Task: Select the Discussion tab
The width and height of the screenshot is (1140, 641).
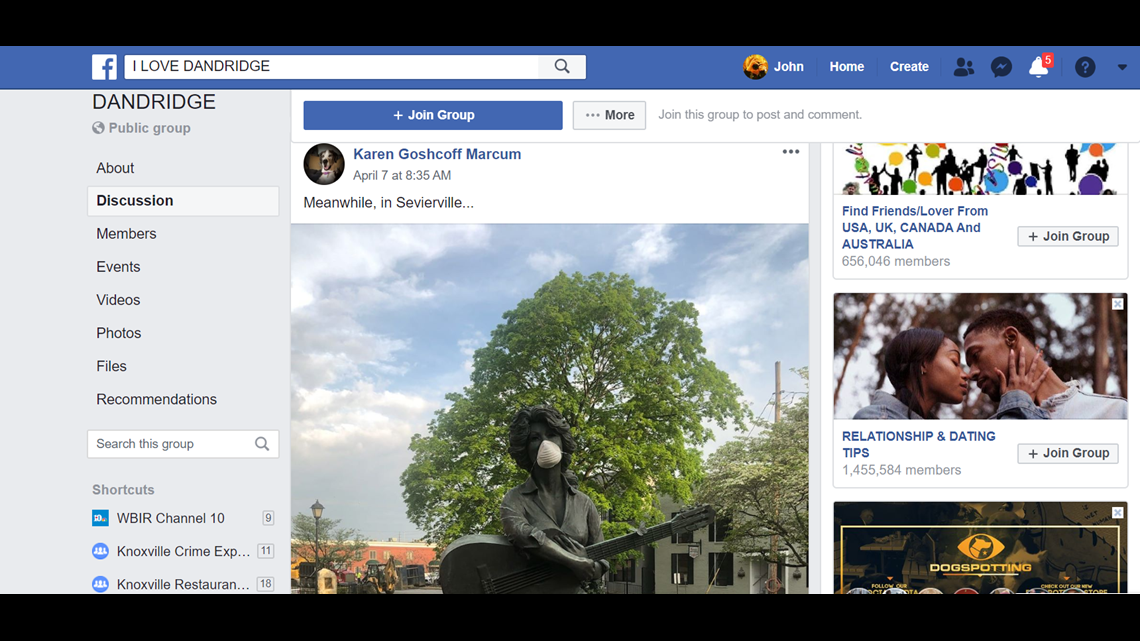Action: [x=183, y=201]
